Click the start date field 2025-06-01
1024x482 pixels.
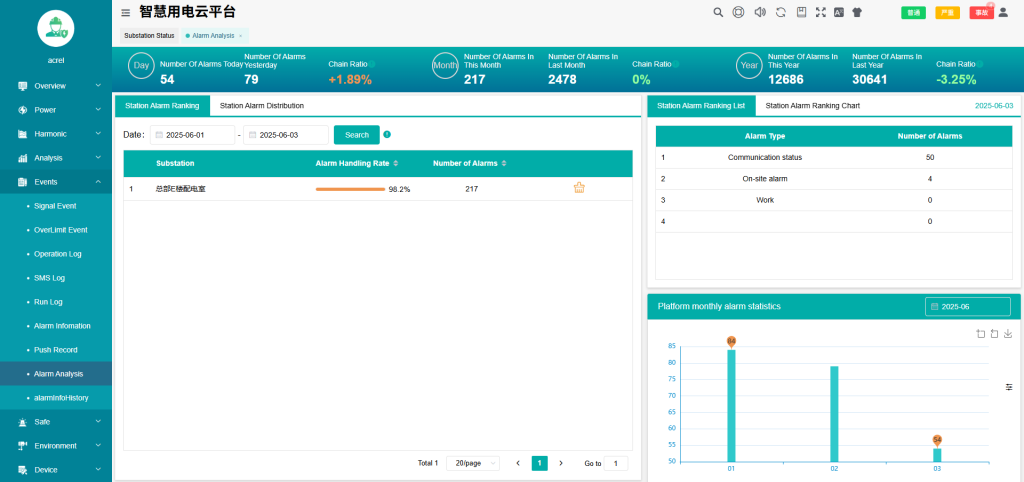(192, 135)
